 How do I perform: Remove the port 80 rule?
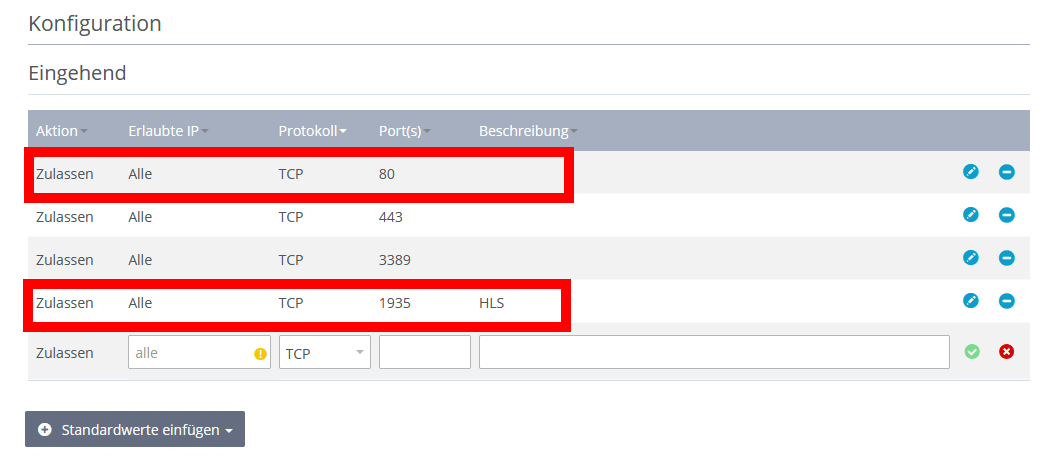click(1006, 172)
